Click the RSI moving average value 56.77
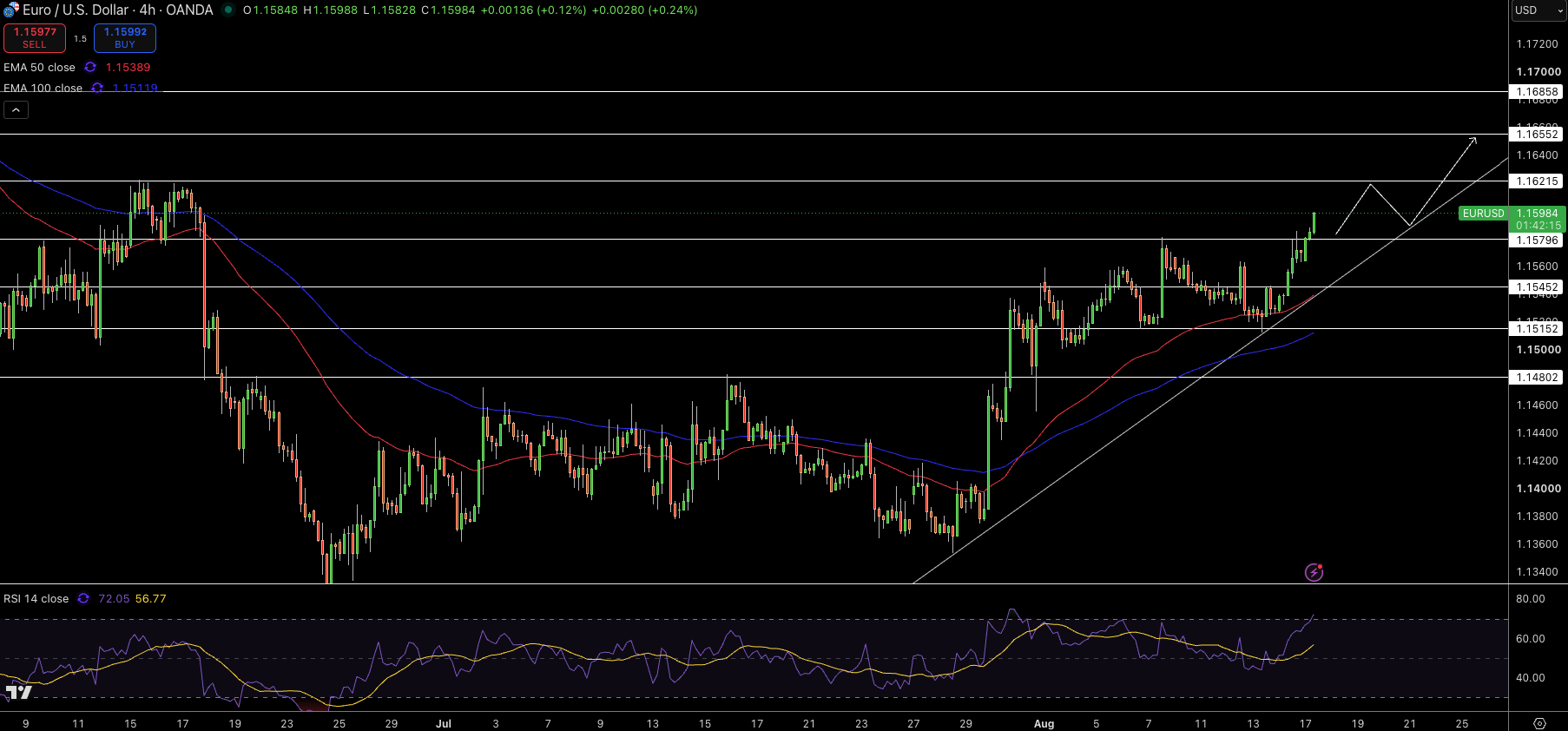The image size is (1568, 731). [x=151, y=599]
